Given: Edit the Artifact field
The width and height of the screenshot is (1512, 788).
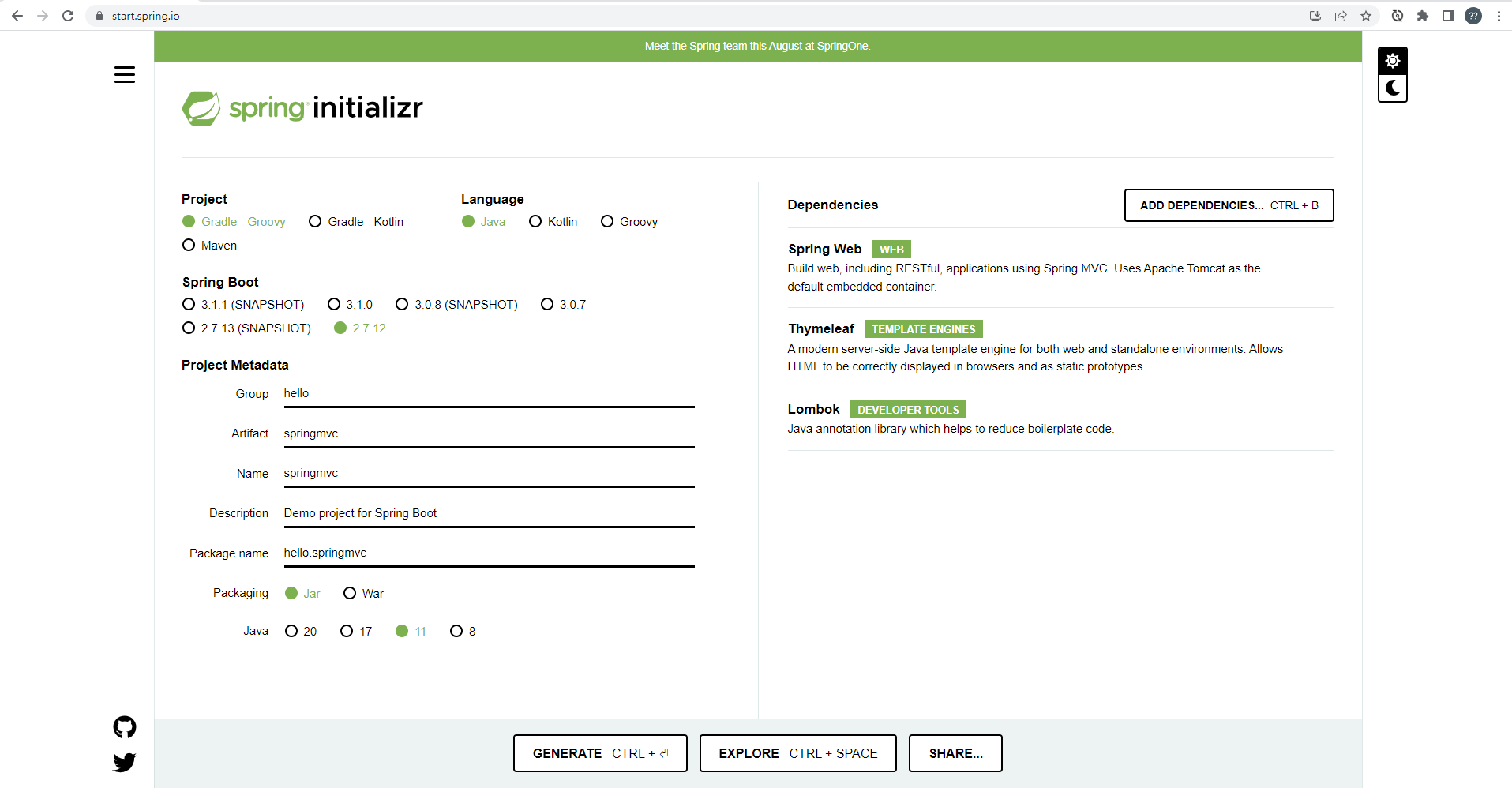Looking at the screenshot, I should pos(490,433).
